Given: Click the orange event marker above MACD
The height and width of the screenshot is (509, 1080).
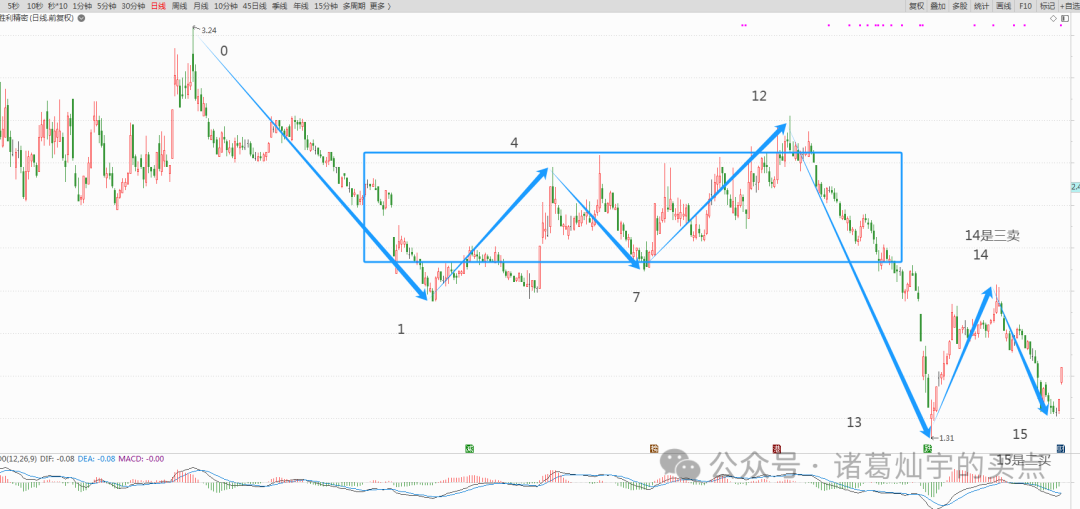Looking at the screenshot, I should click(x=655, y=449).
